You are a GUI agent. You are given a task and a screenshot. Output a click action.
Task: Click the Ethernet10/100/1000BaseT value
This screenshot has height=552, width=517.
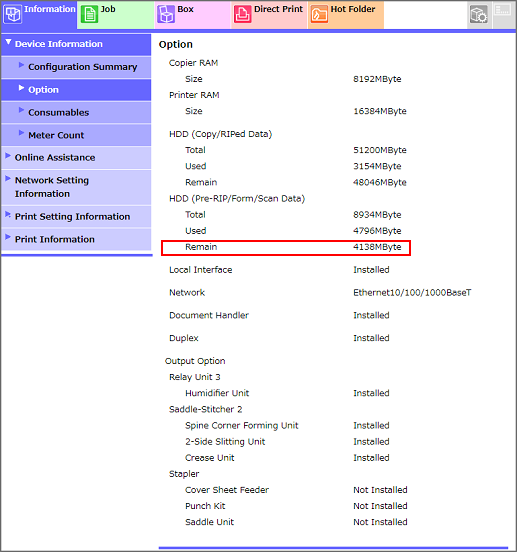(x=412, y=293)
